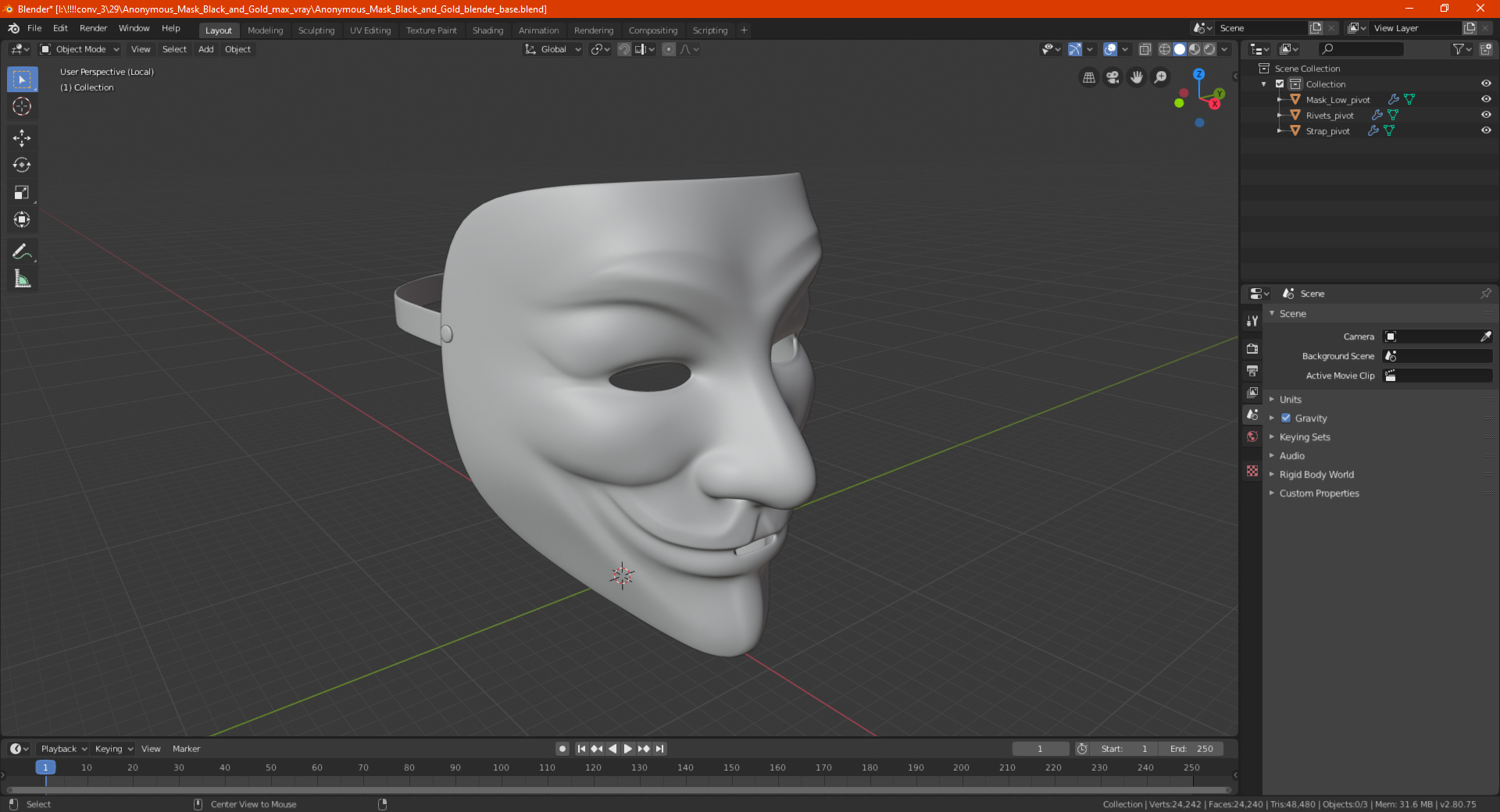
Task: Select the Cursor tool
Action: [22, 106]
